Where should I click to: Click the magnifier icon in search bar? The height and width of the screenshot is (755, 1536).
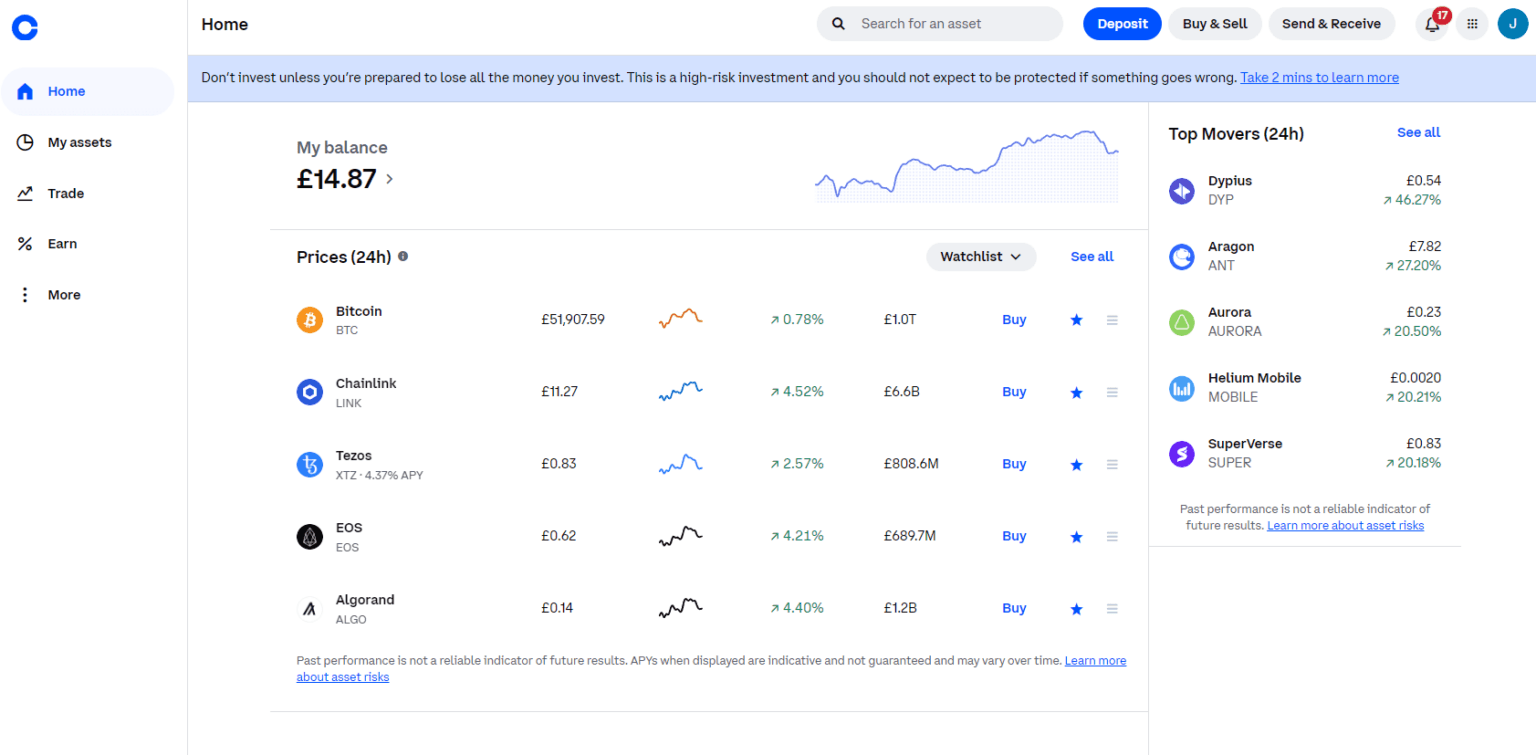point(839,24)
